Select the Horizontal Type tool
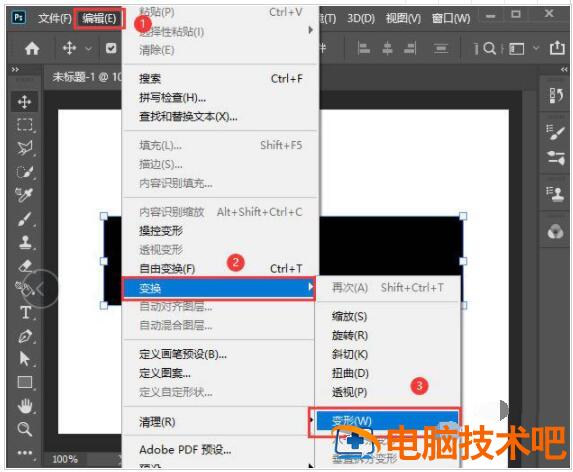 (26, 313)
